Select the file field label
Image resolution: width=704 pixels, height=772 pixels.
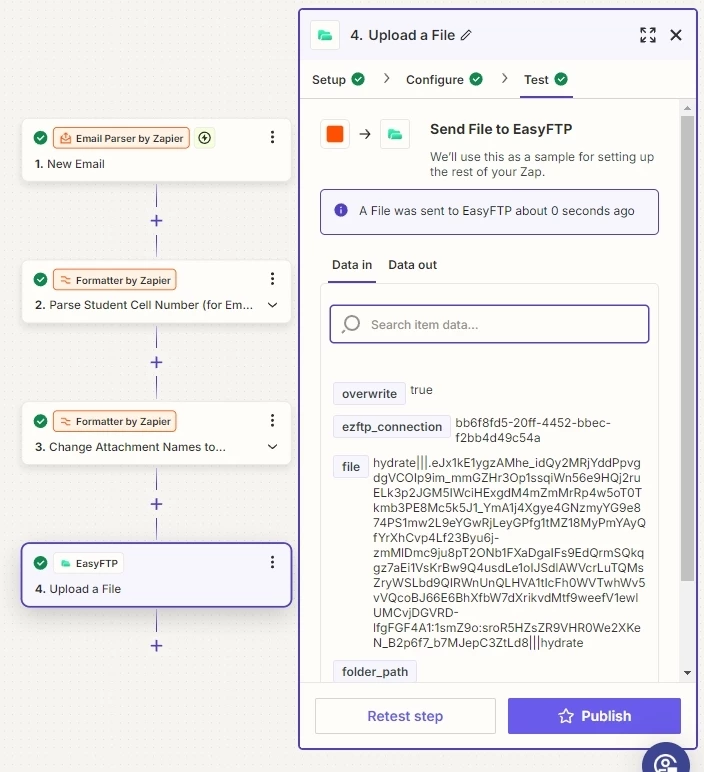[351, 467]
